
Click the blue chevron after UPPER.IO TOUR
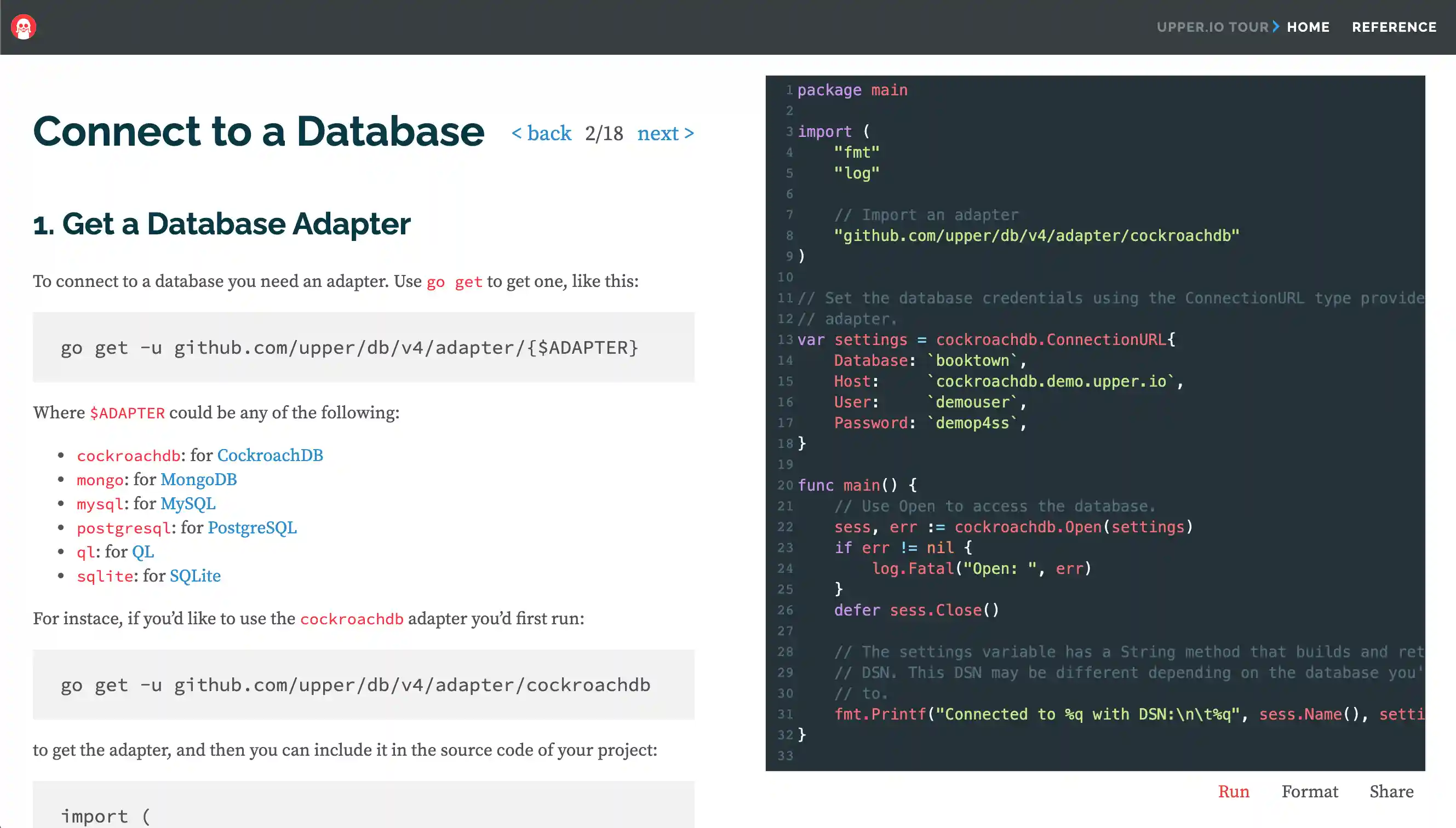pyautogui.click(x=1276, y=27)
